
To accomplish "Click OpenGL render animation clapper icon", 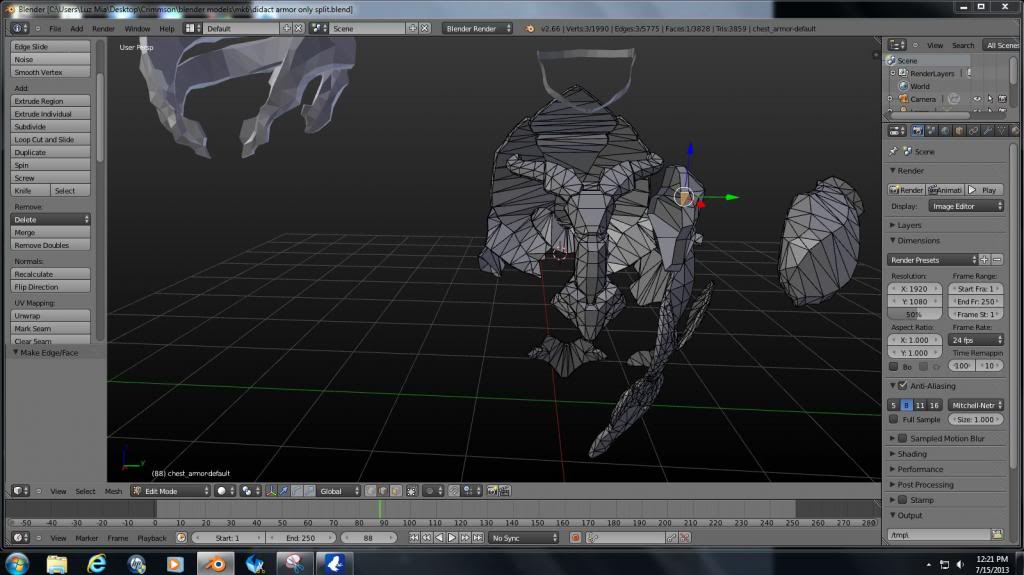I will coord(505,491).
